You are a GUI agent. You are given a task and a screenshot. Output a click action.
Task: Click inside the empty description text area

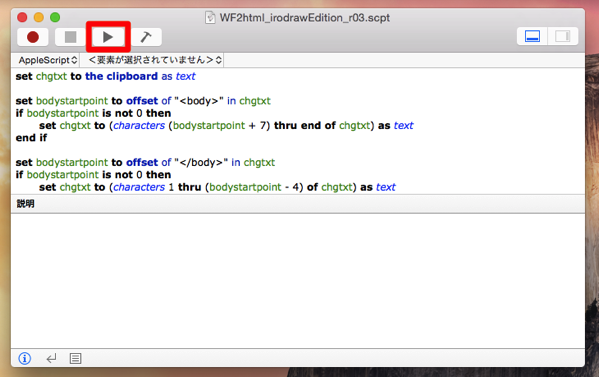[x=298, y=281]
